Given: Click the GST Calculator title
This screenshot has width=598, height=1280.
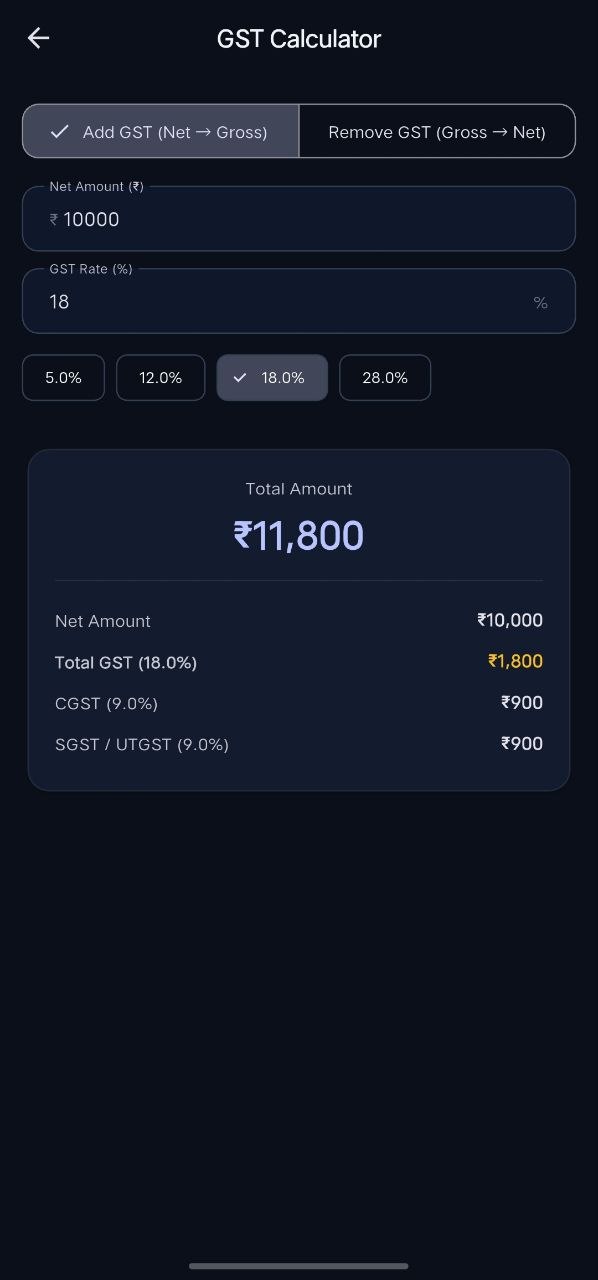Looking at the screenshot, I should tap(299, 39).
